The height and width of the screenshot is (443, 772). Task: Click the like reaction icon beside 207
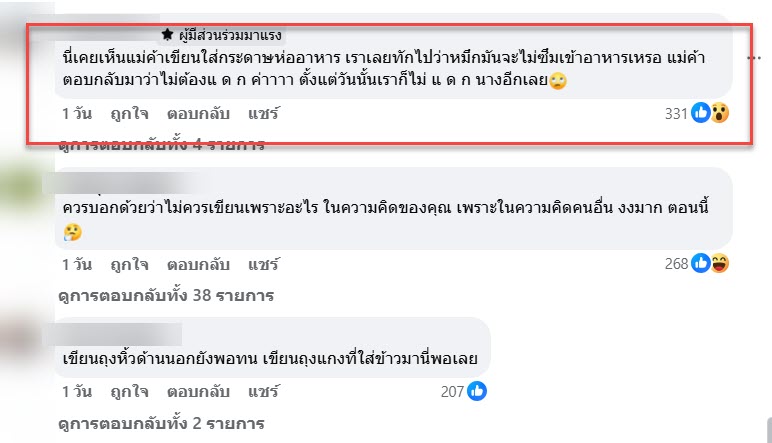(477, 391)
